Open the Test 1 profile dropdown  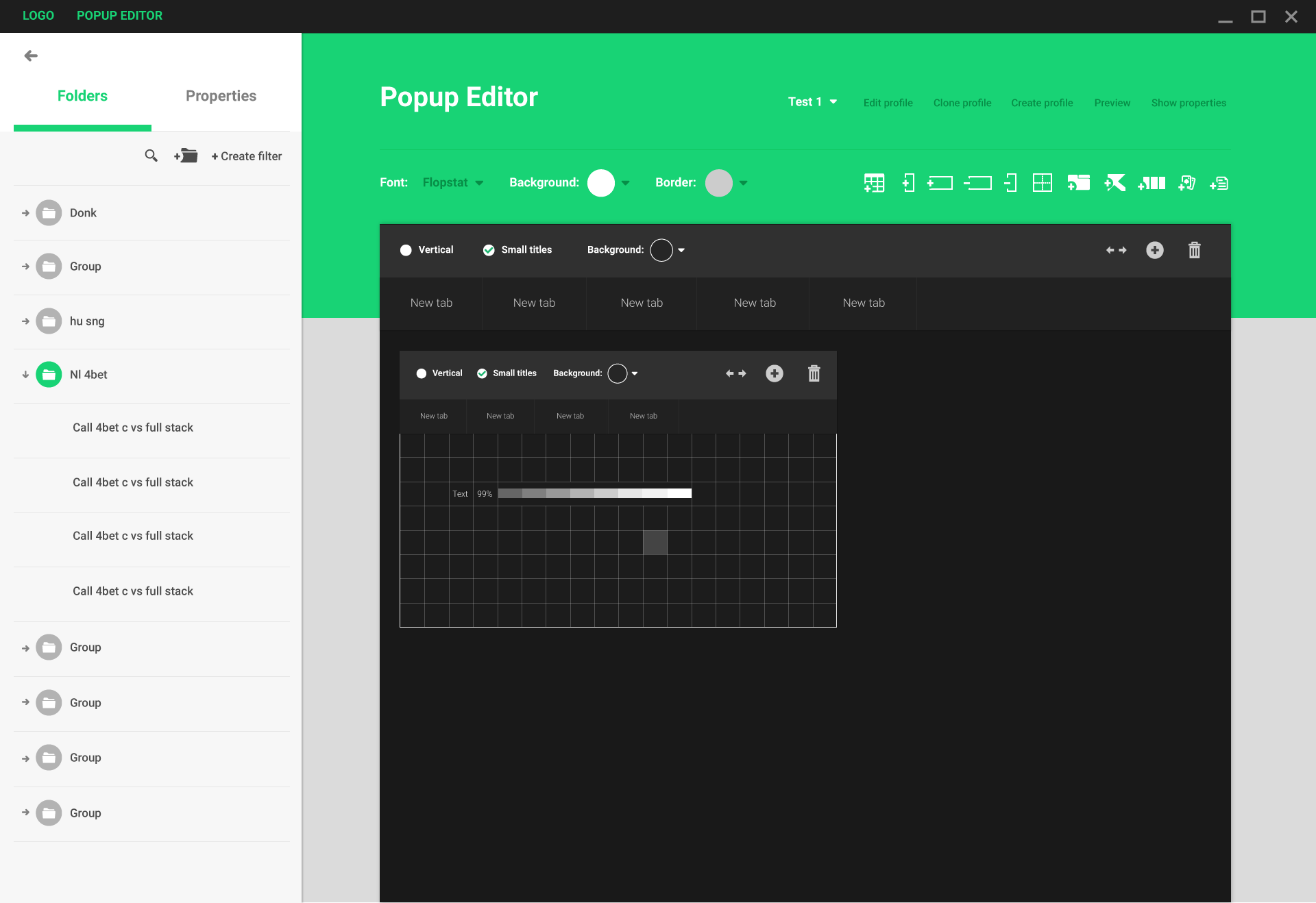click(812, 102)
